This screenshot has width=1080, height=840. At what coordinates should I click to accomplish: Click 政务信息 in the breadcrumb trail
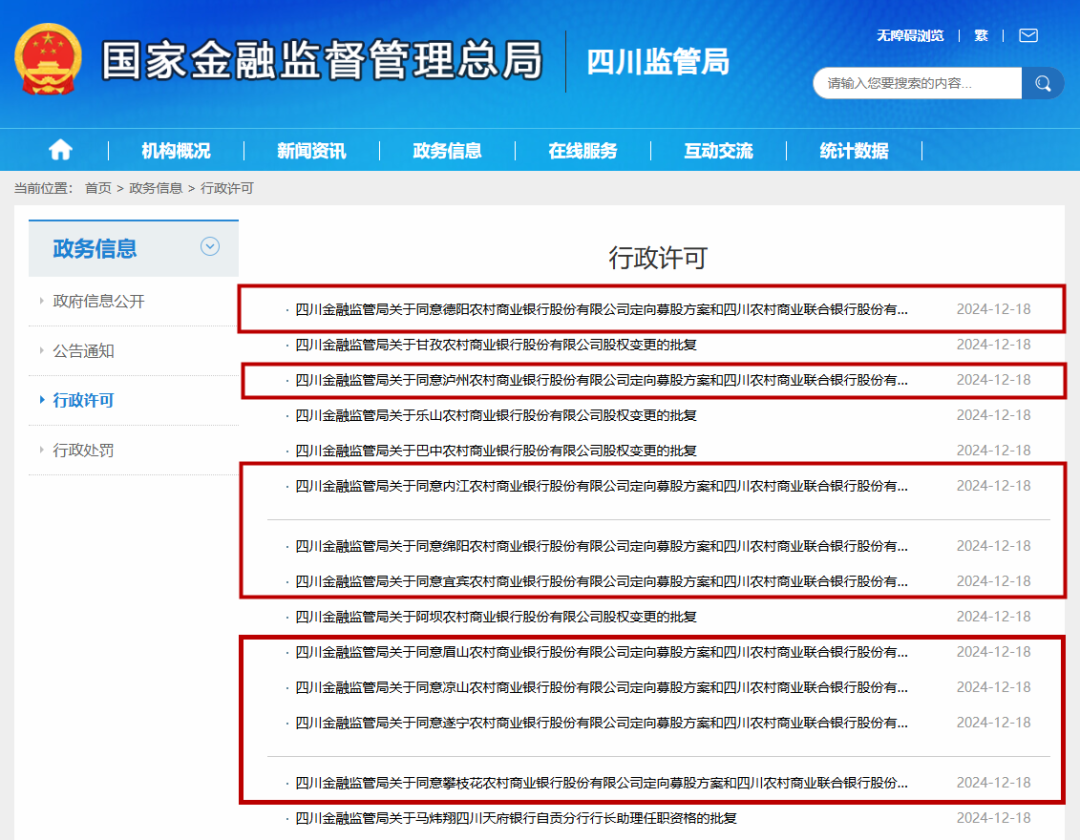tap(156, 188)
